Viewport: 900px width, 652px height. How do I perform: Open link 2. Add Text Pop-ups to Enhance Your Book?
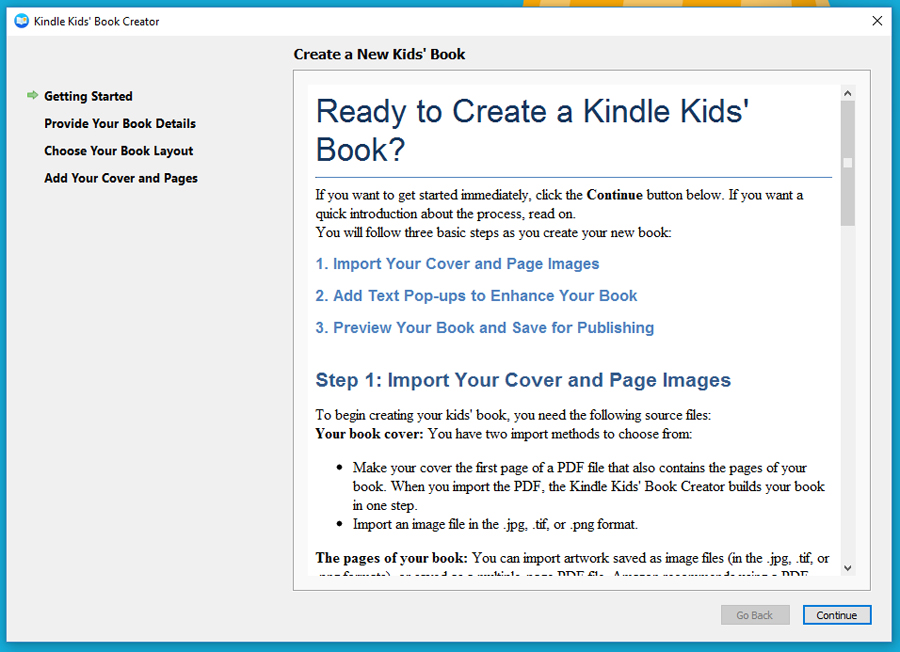pyautogui.click(x=476, y=296)
